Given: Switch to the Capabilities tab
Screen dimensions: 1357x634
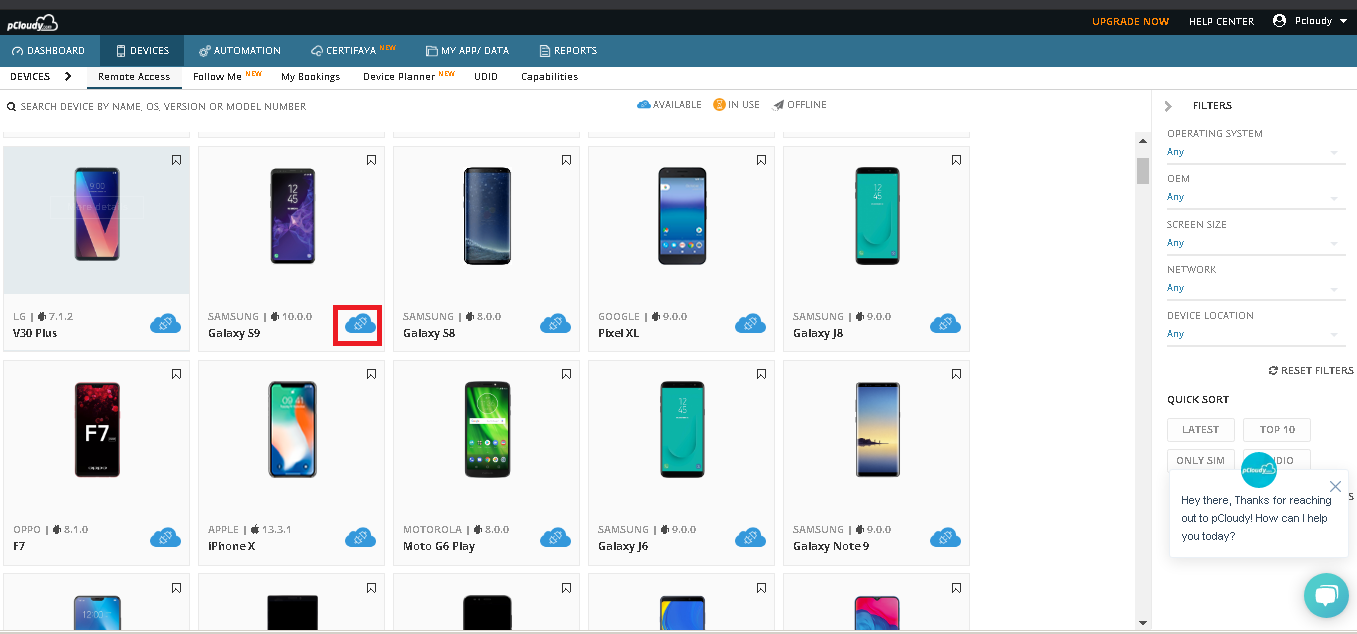Looking at the screenshot, I should coord(549,77).
